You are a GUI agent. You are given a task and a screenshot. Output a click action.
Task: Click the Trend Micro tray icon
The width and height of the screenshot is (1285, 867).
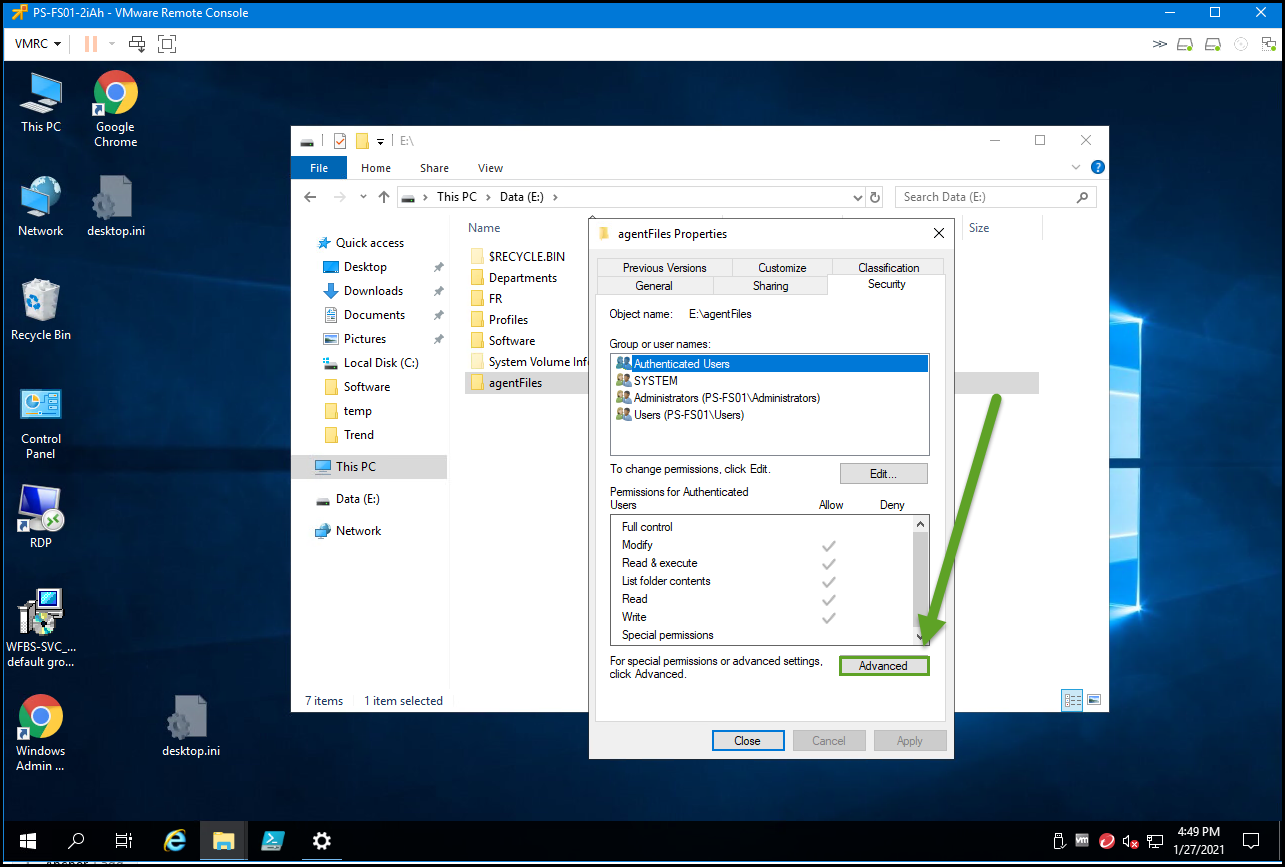[1107, 840]
